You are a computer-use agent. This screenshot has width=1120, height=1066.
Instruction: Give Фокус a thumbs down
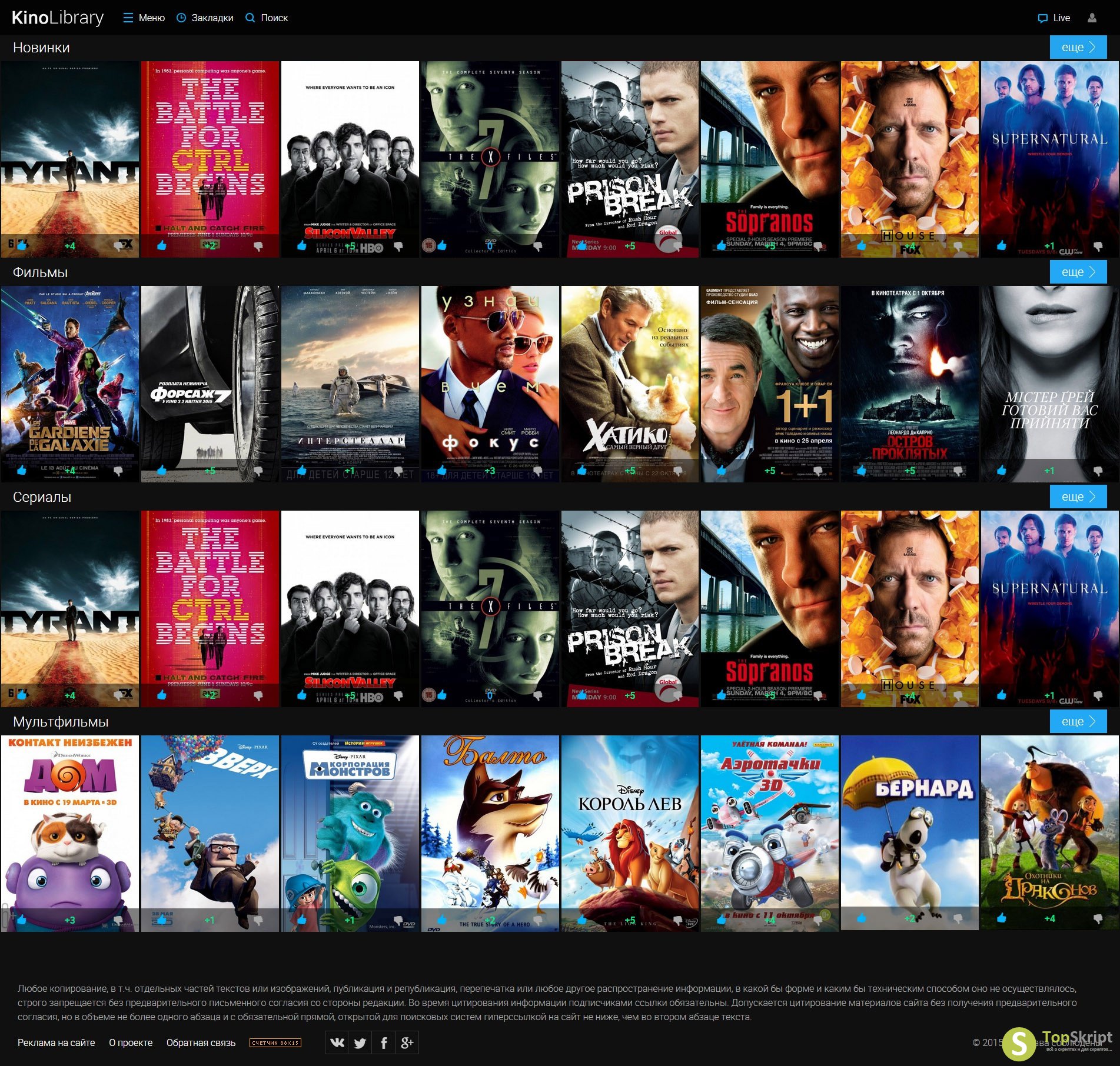tap(538, 471)
